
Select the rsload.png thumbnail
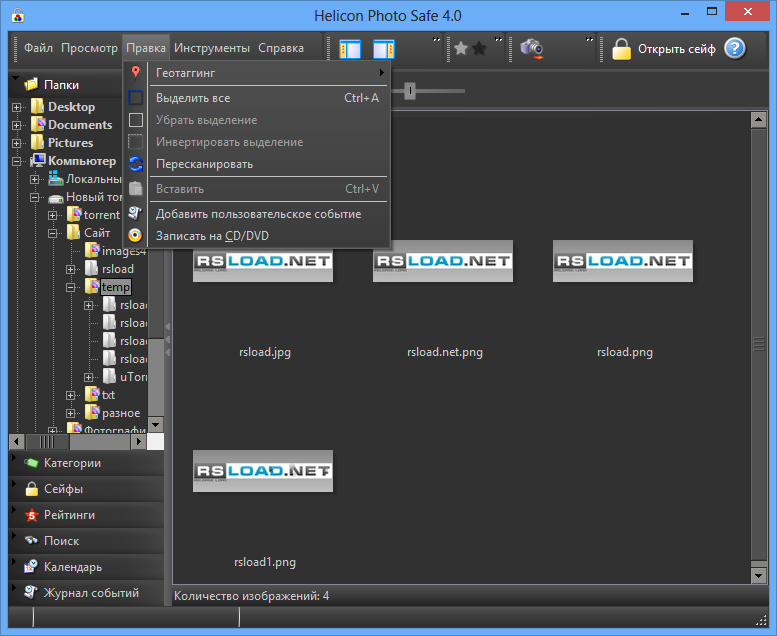pyautogui.click(x=623, y=261)
